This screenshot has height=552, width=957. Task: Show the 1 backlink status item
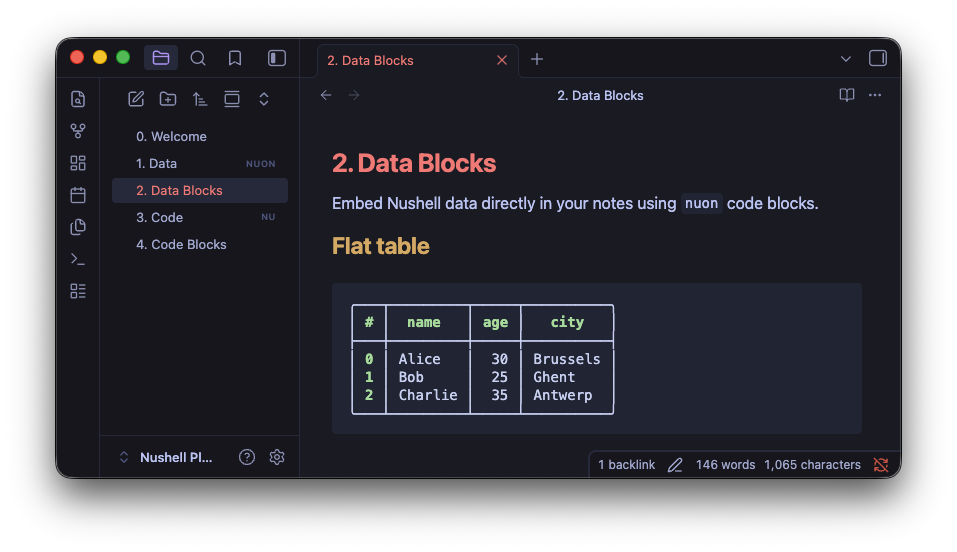click(x=626, y=465)
